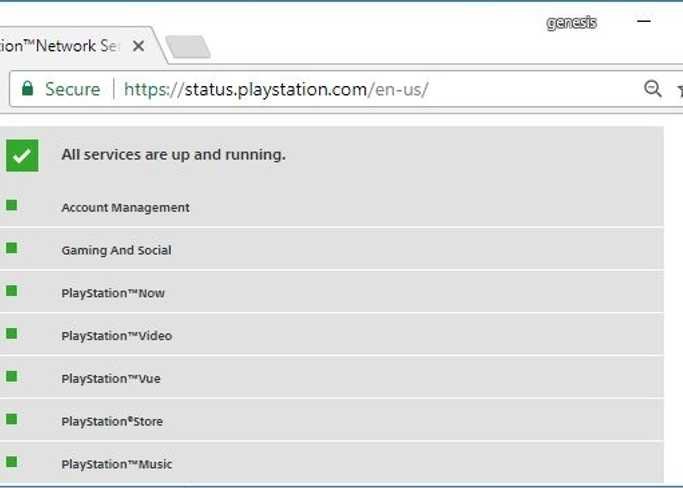Click the zoom magnifier icon in address bar
The height and width of the screenshot is (488, 683).
click(x=653, y=89)
